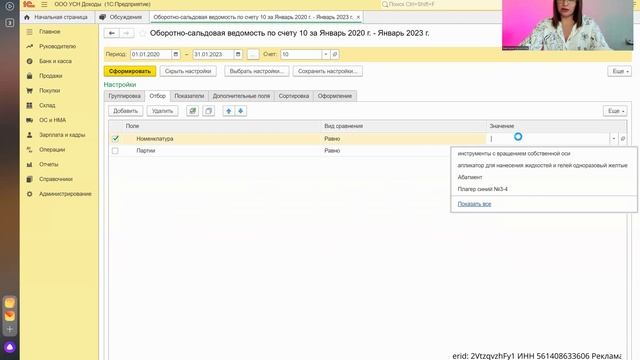The image size is (640, 360).
Task: Click the Показать все link
Action: (x=474, y=204)
